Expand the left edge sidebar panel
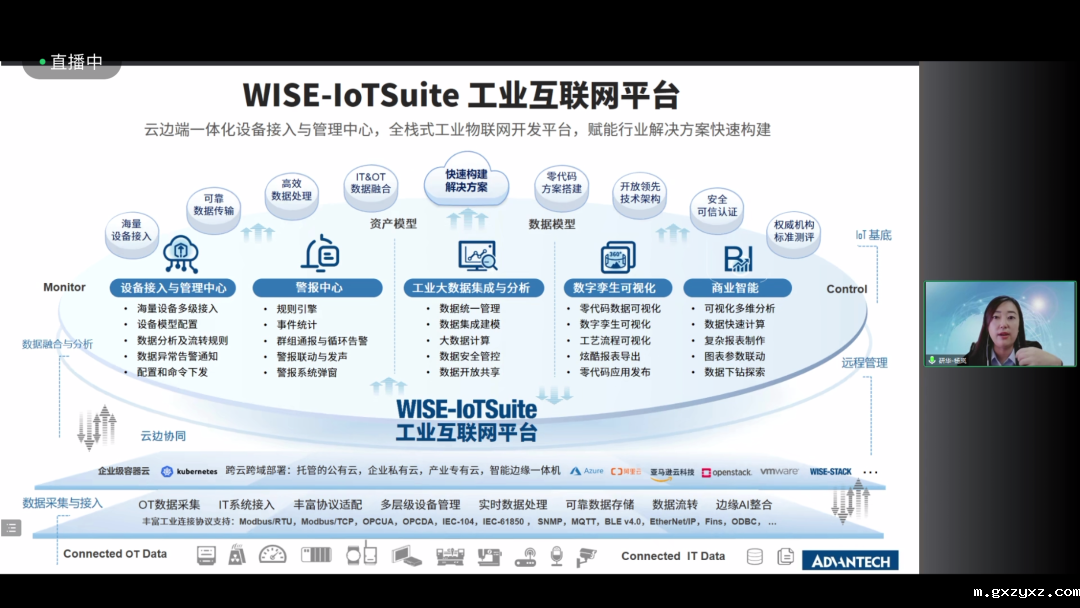The image size is (1080, 608). coord(11,527)
